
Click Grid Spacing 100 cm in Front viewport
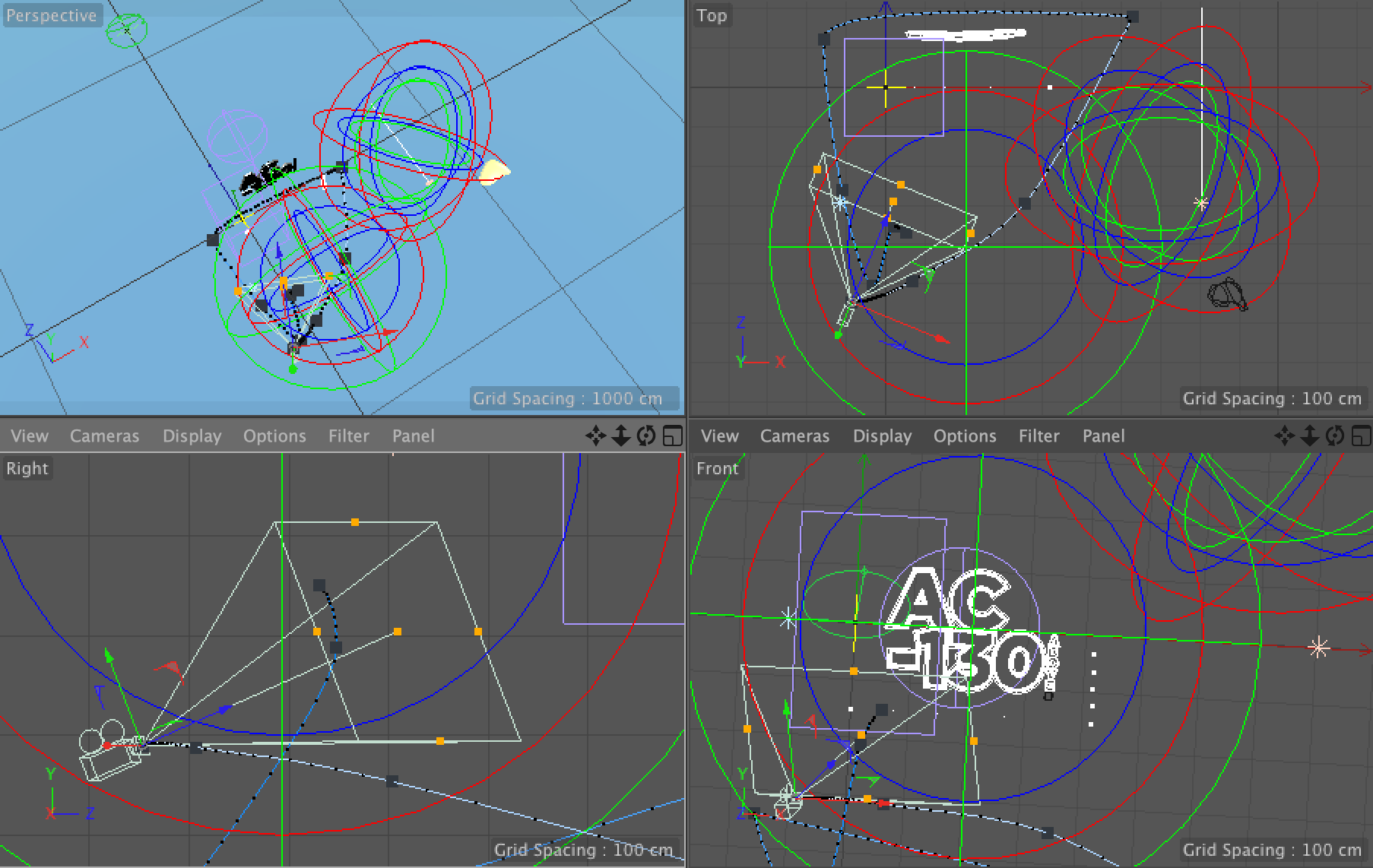1272,850
